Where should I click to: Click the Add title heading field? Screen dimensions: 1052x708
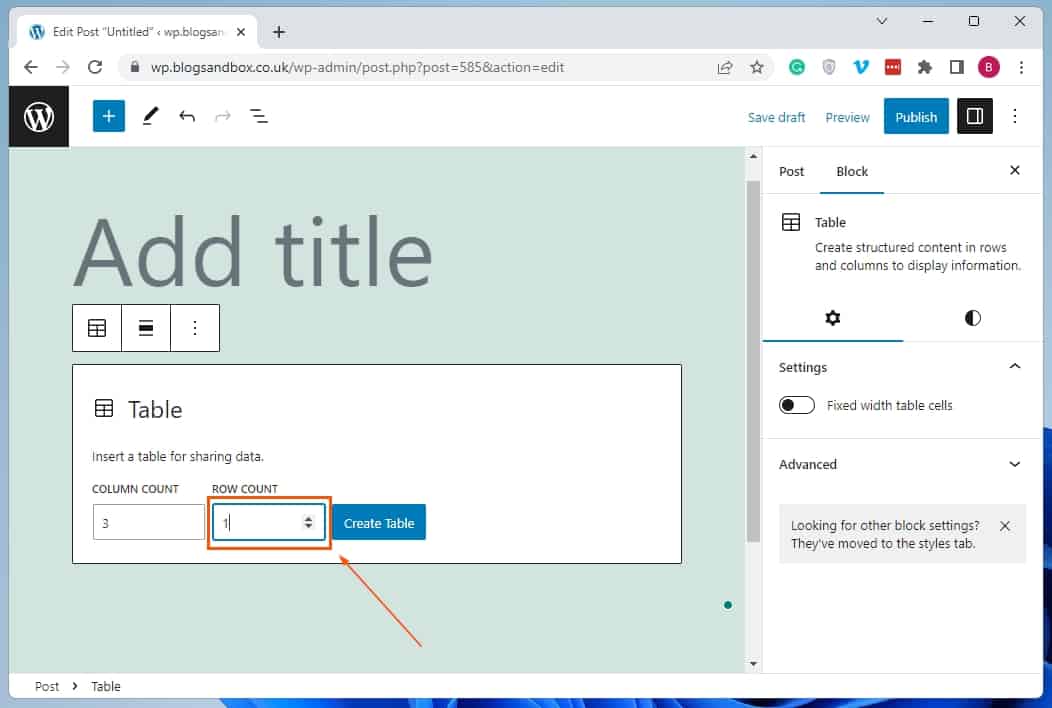pyautogui.click(x=252, y=252)
